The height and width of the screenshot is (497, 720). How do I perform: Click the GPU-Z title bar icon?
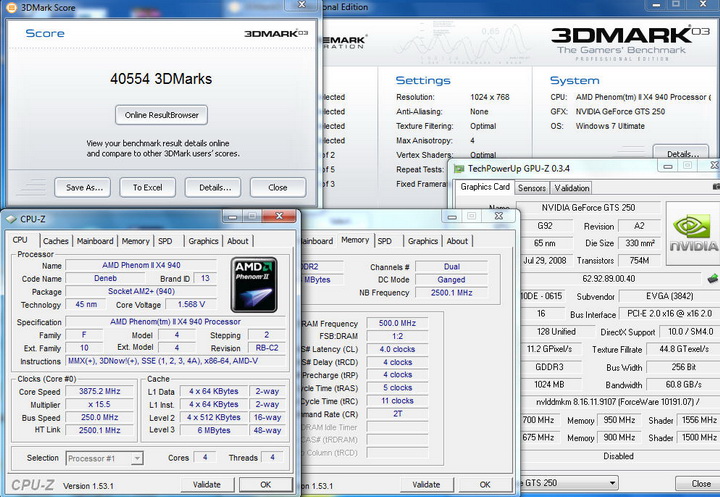click(459, 169)
